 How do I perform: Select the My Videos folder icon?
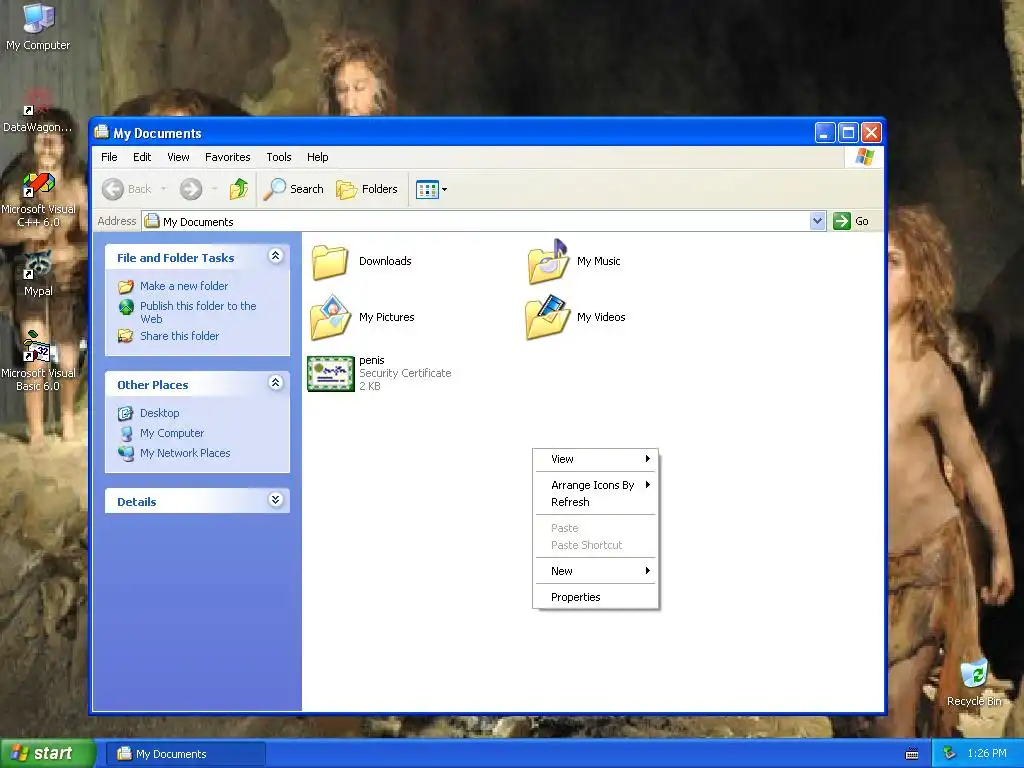click(x=548, y=317)
